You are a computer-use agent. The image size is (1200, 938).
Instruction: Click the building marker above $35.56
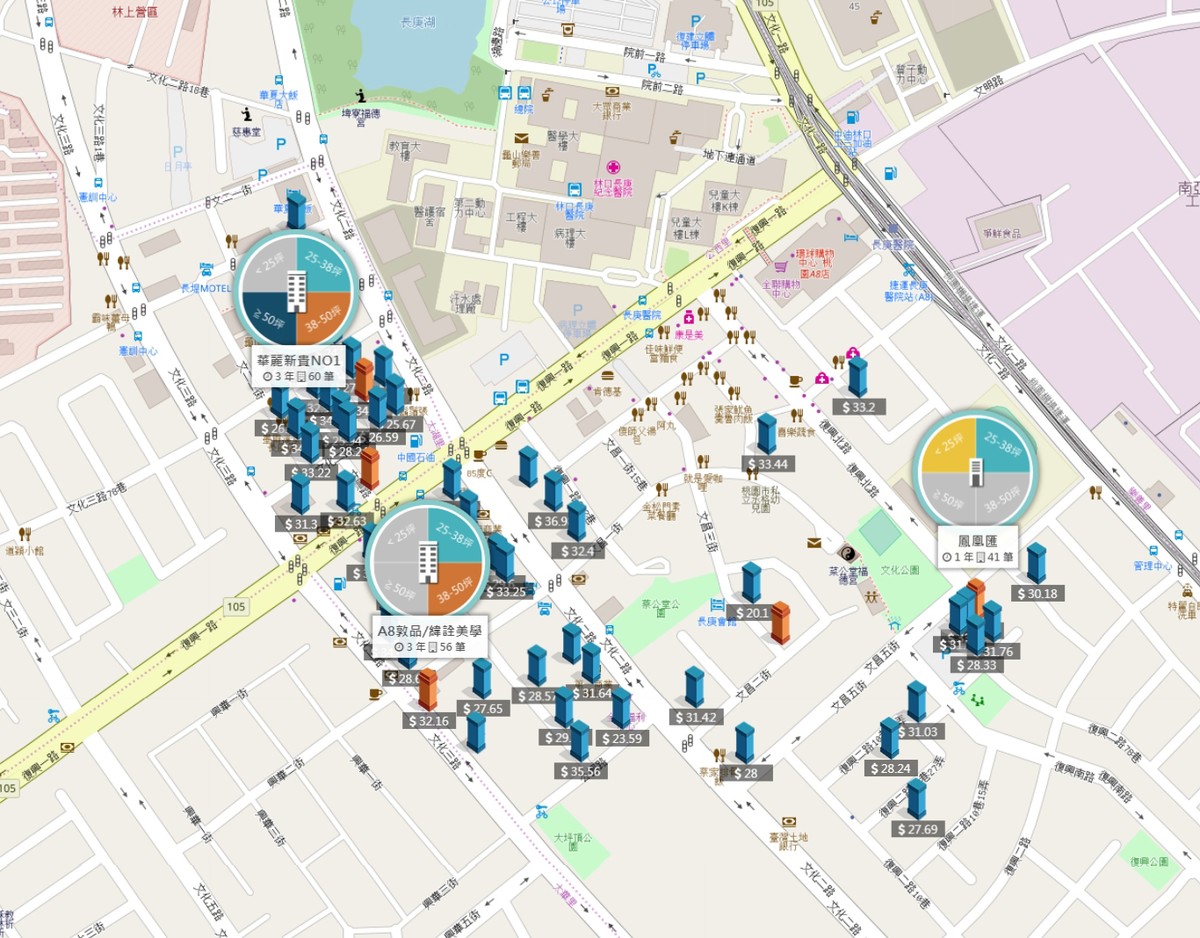click(580, 741)
